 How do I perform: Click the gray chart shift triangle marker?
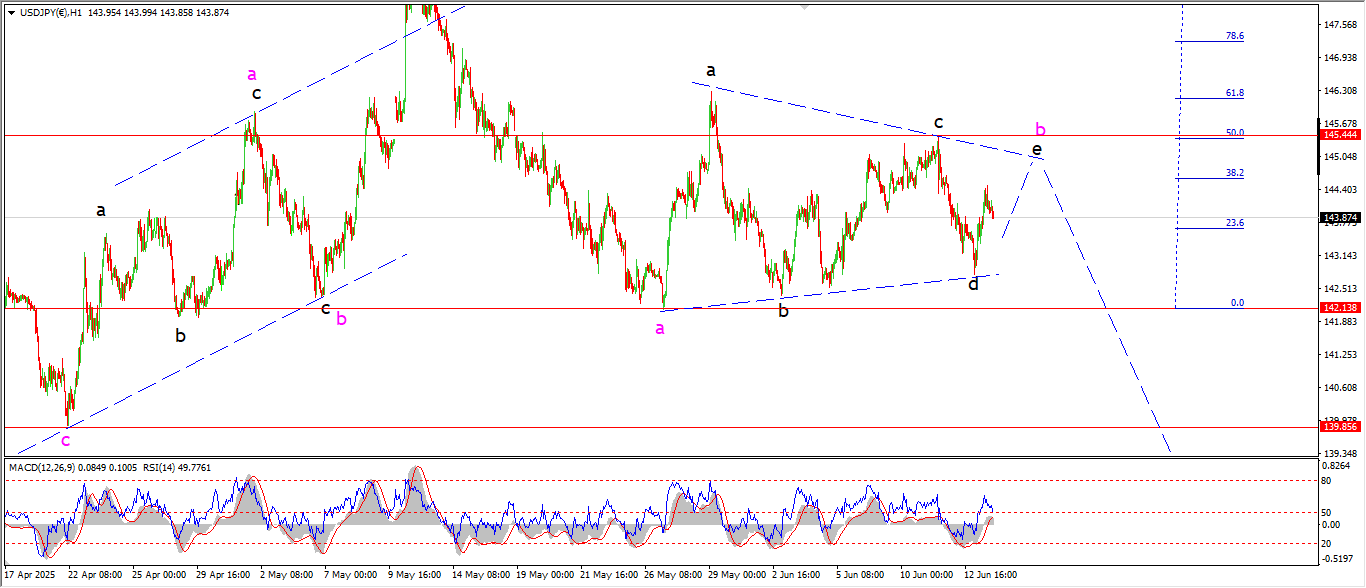click(803, 5)
